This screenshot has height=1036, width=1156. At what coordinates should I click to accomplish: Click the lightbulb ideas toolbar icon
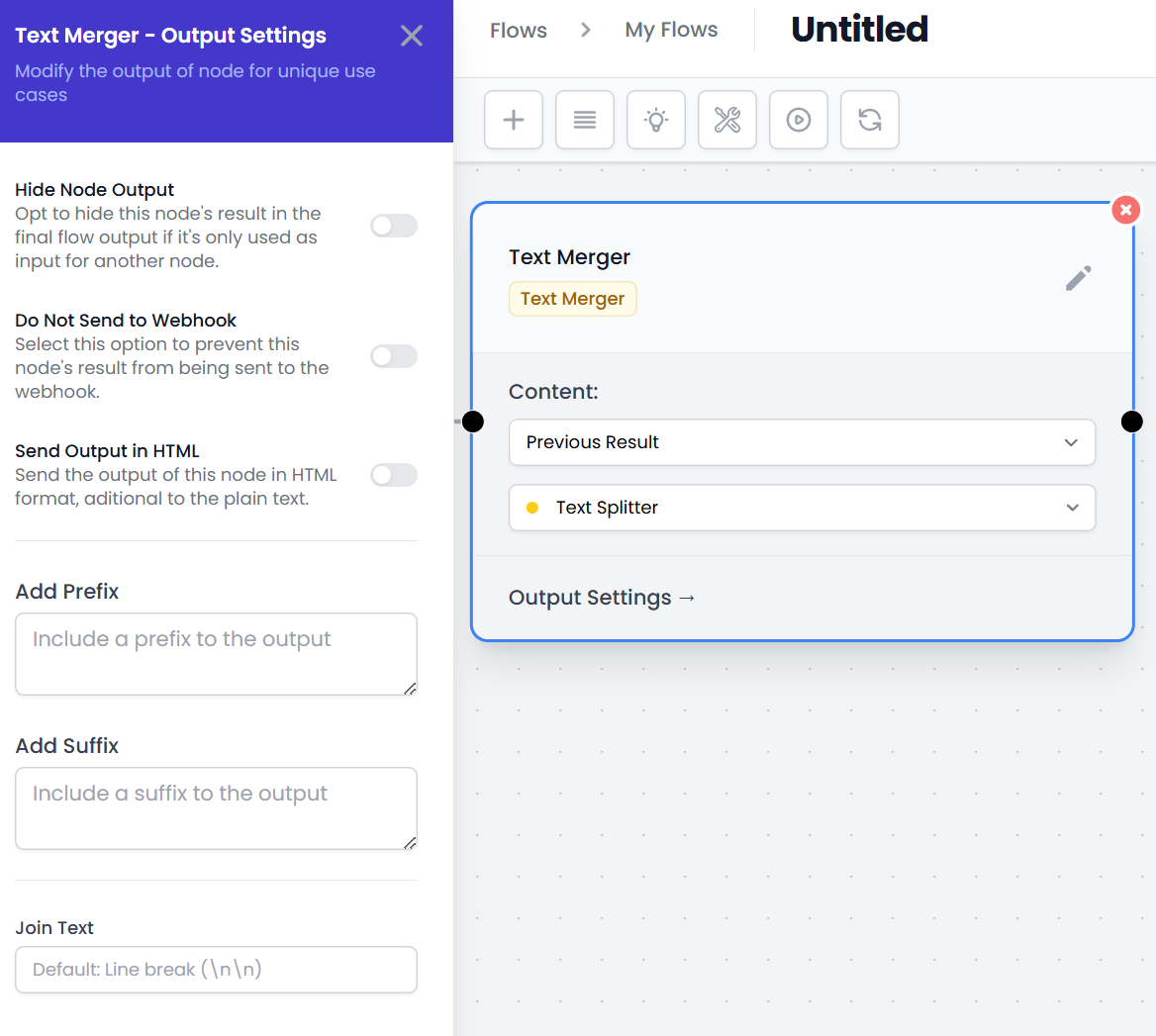tap(656, 120)
